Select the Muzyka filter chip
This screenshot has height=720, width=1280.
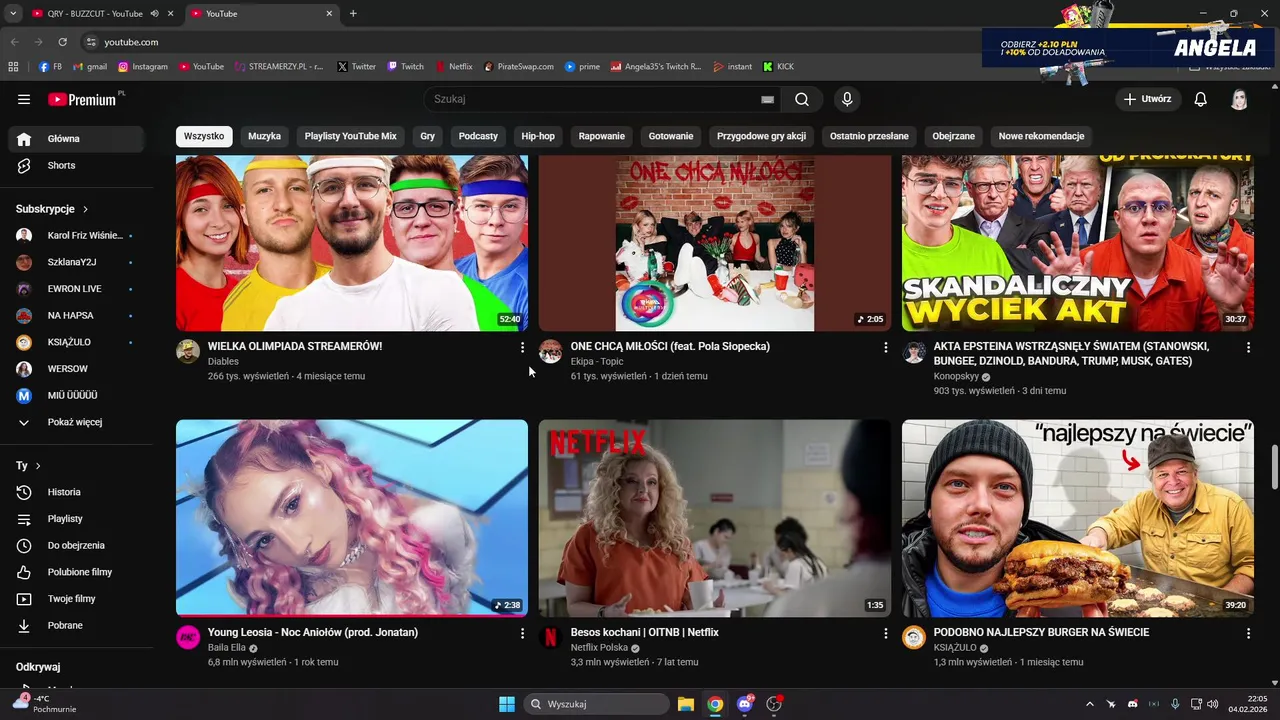click(265, 136)
